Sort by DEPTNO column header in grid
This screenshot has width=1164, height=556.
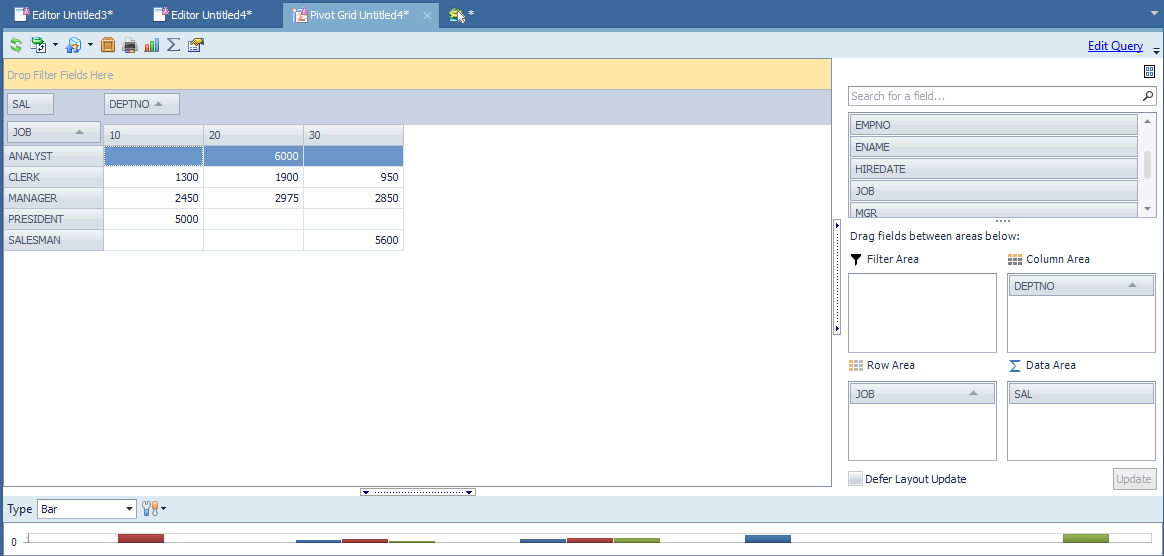click(142, 105)
